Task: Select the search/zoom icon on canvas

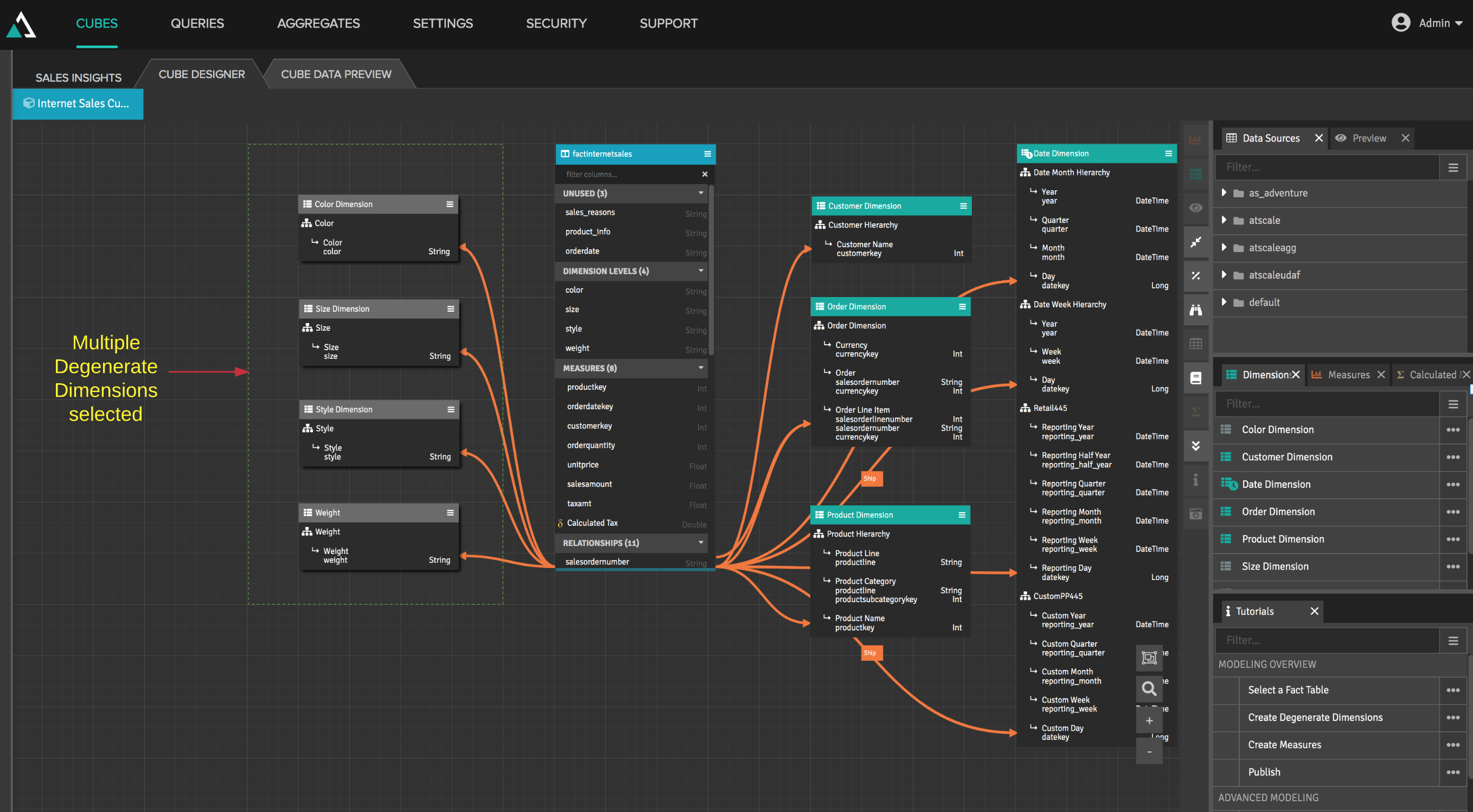Action: [1148, 688]
